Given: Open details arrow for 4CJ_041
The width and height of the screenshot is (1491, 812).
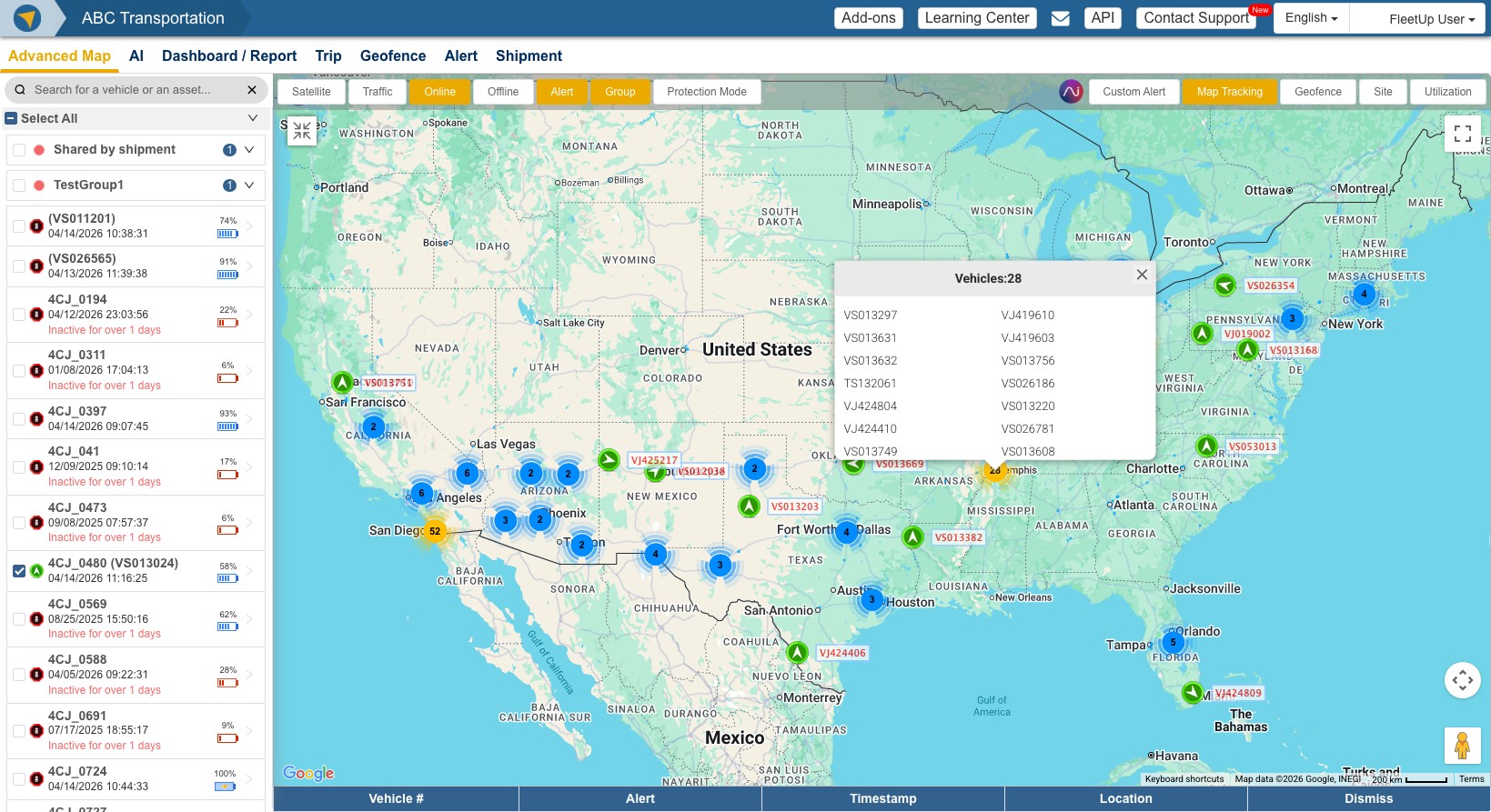Looking at the screenshot, I should (x=249, y=466).
